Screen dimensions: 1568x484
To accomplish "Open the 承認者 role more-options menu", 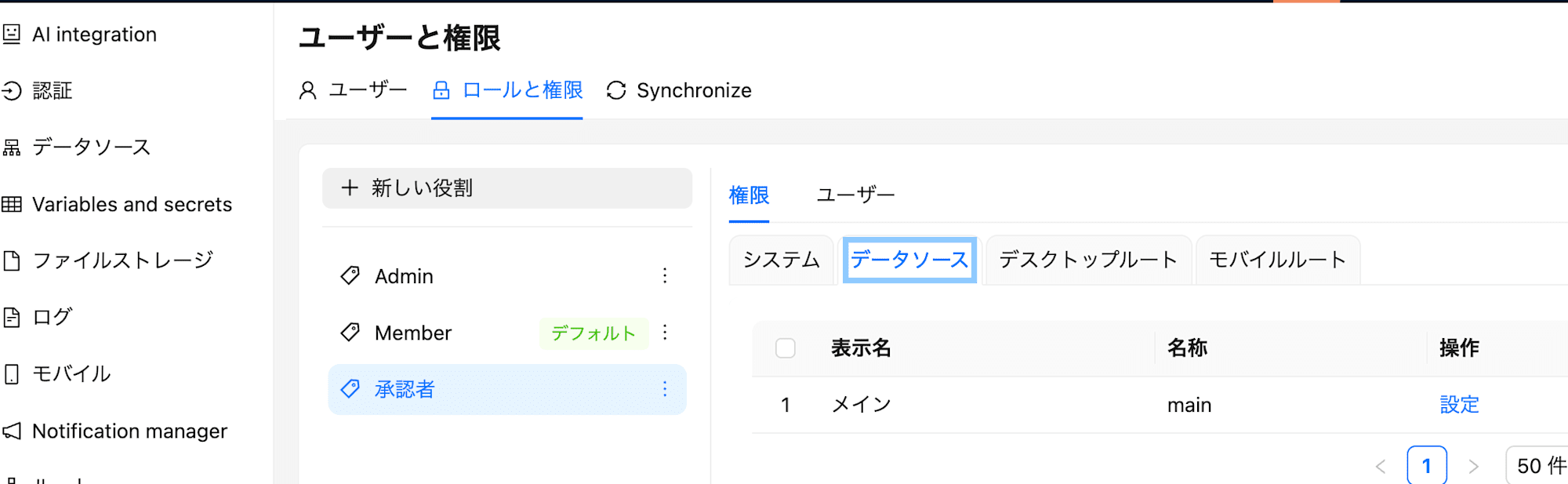I will tap(665, 388).
